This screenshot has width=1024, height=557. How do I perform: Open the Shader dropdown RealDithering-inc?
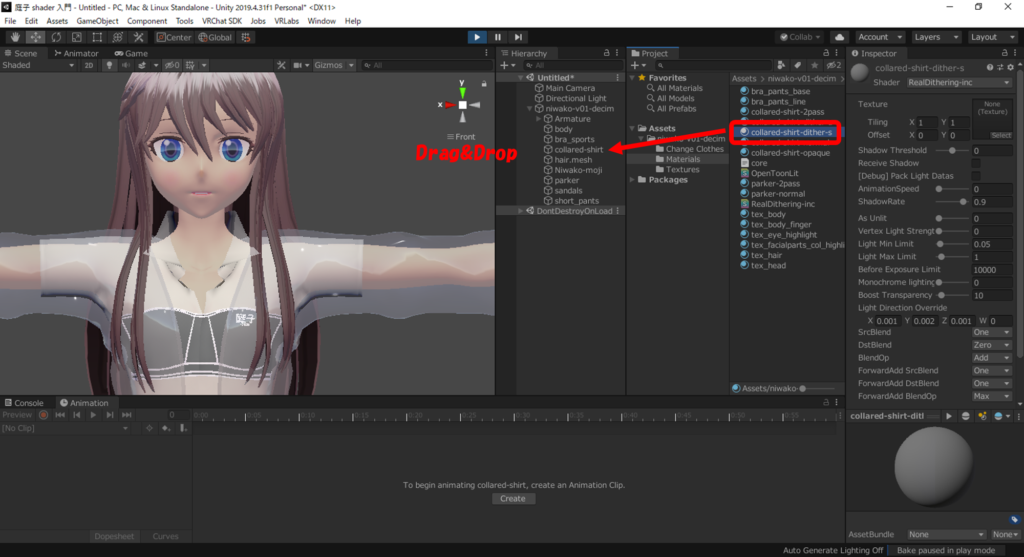click(x=958, y=83)
